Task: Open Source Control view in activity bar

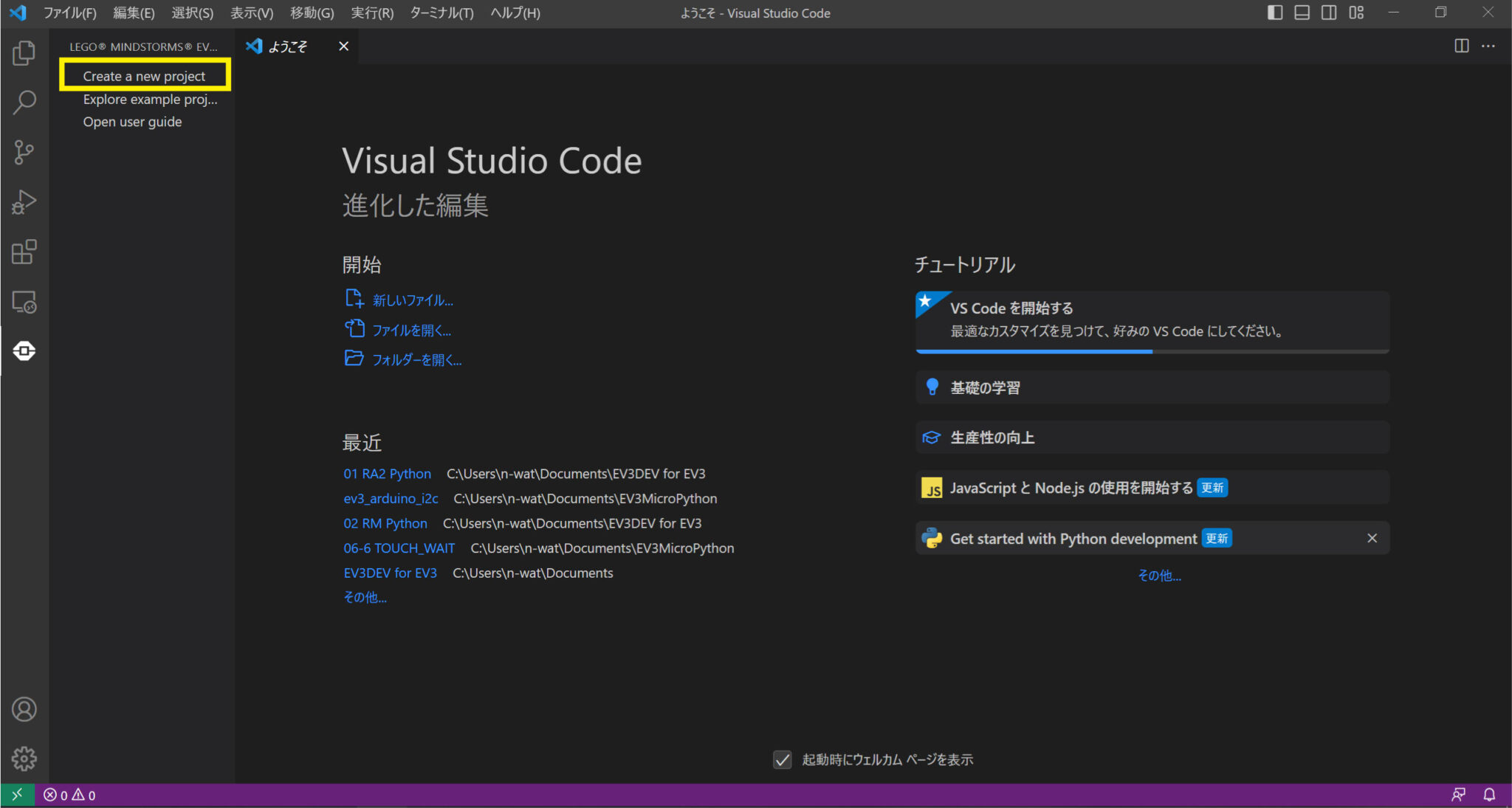Action: 24,152
